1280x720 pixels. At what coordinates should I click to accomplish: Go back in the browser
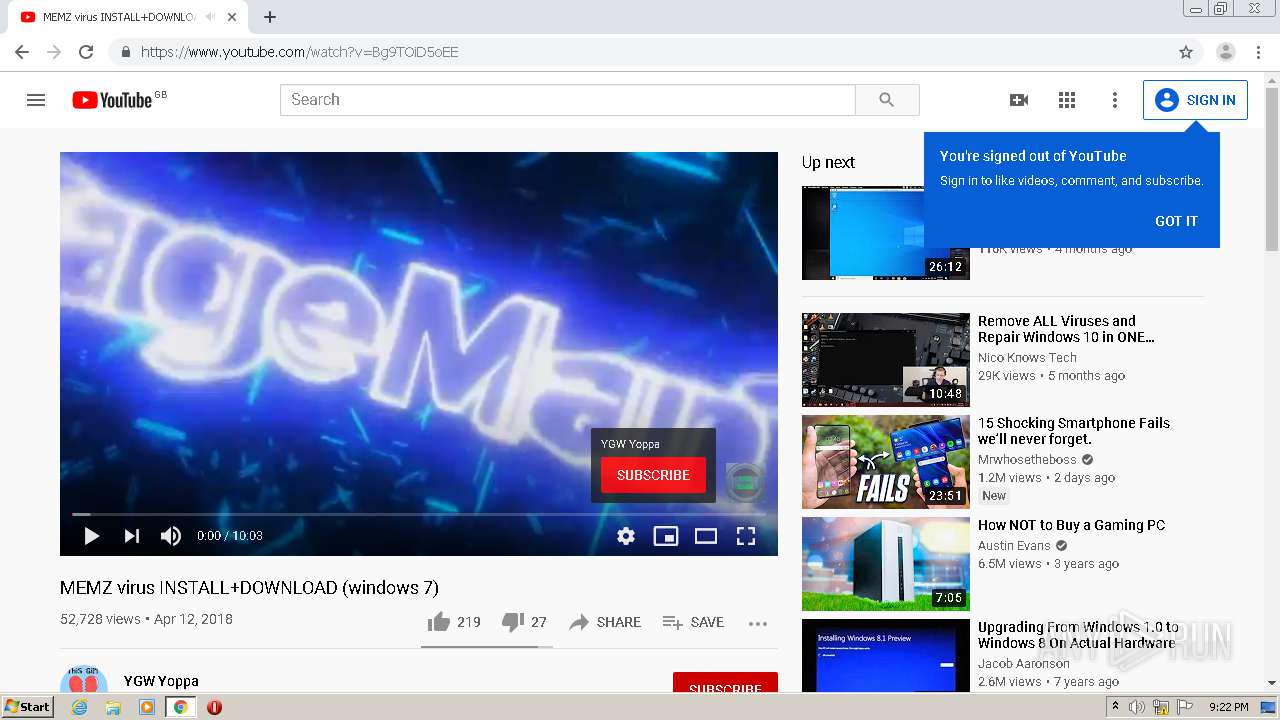click(x=22, y=52)
